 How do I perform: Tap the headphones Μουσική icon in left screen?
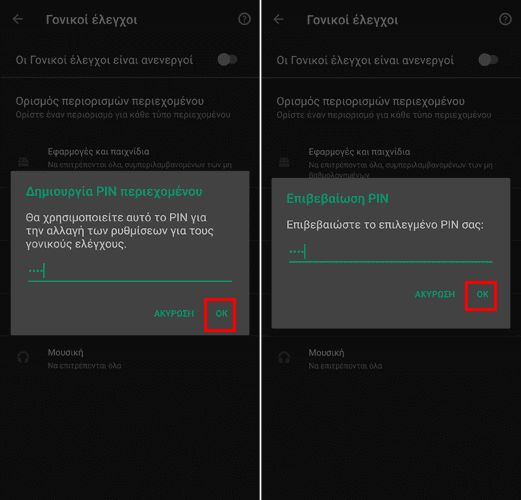[23, 358]
